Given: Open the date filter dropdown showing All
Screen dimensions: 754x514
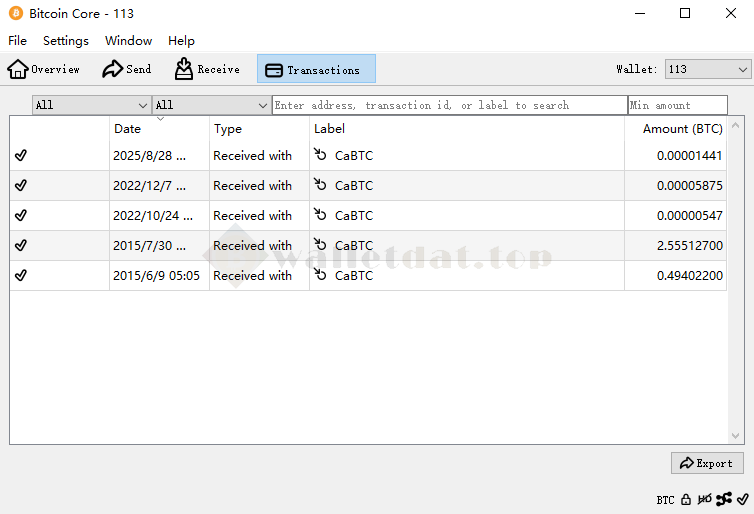Looking at the screenshot, I should point(91,105).
